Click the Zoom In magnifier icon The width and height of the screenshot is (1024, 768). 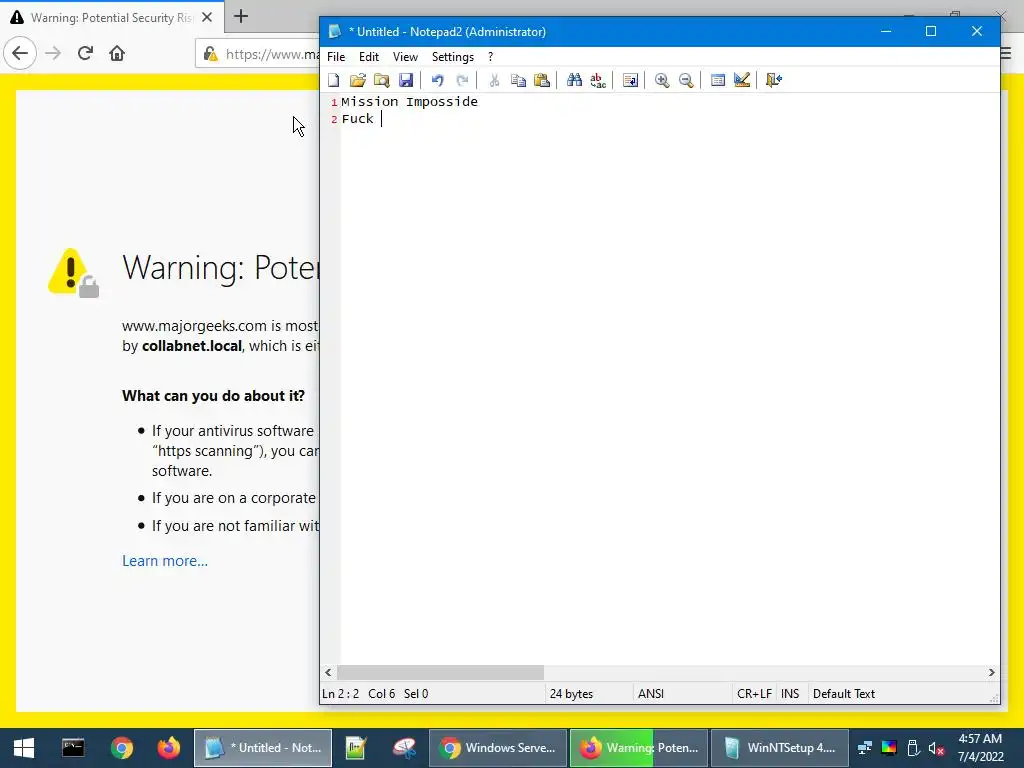[x=662, y=80]
